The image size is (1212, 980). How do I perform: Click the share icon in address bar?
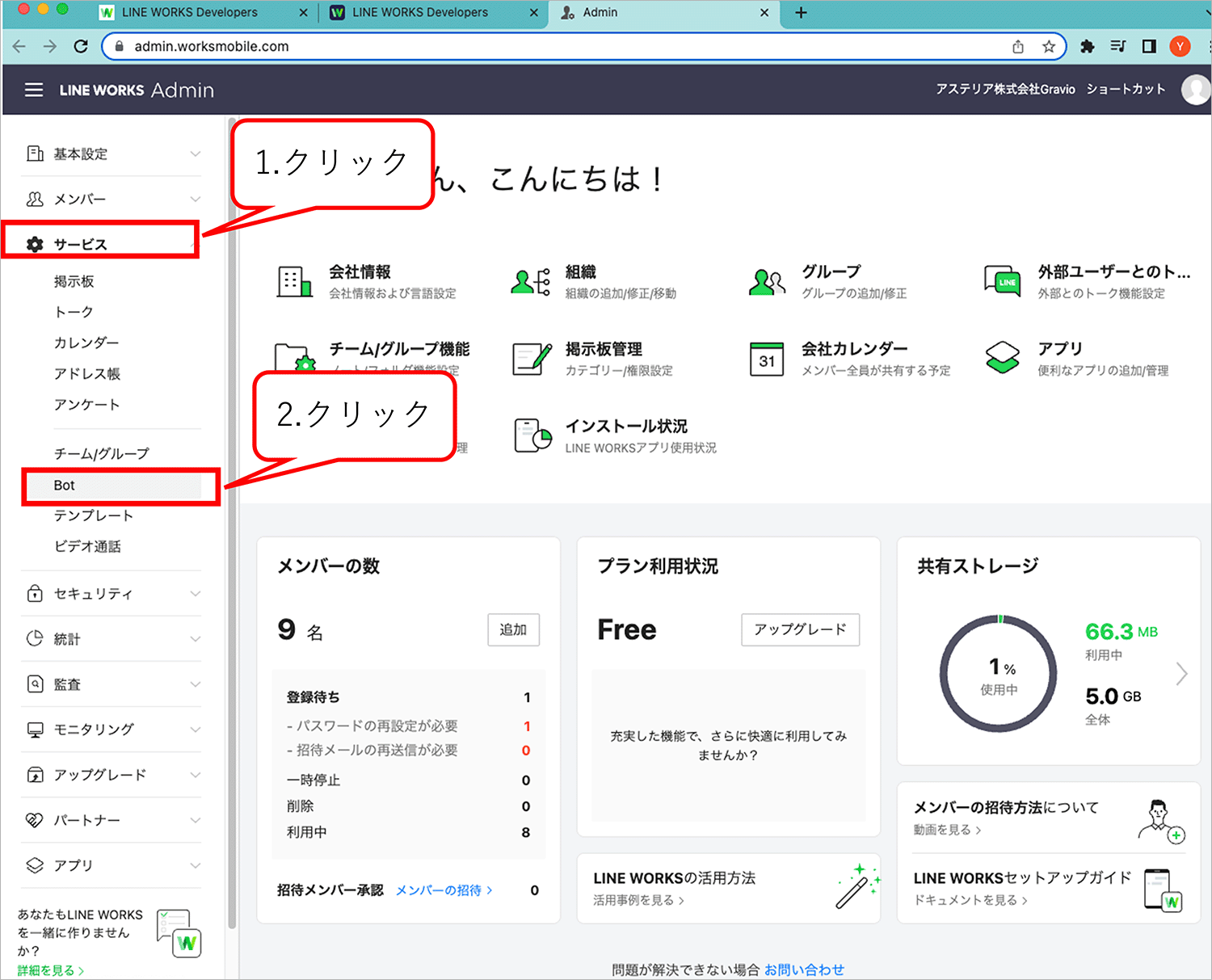(1018, 46)
